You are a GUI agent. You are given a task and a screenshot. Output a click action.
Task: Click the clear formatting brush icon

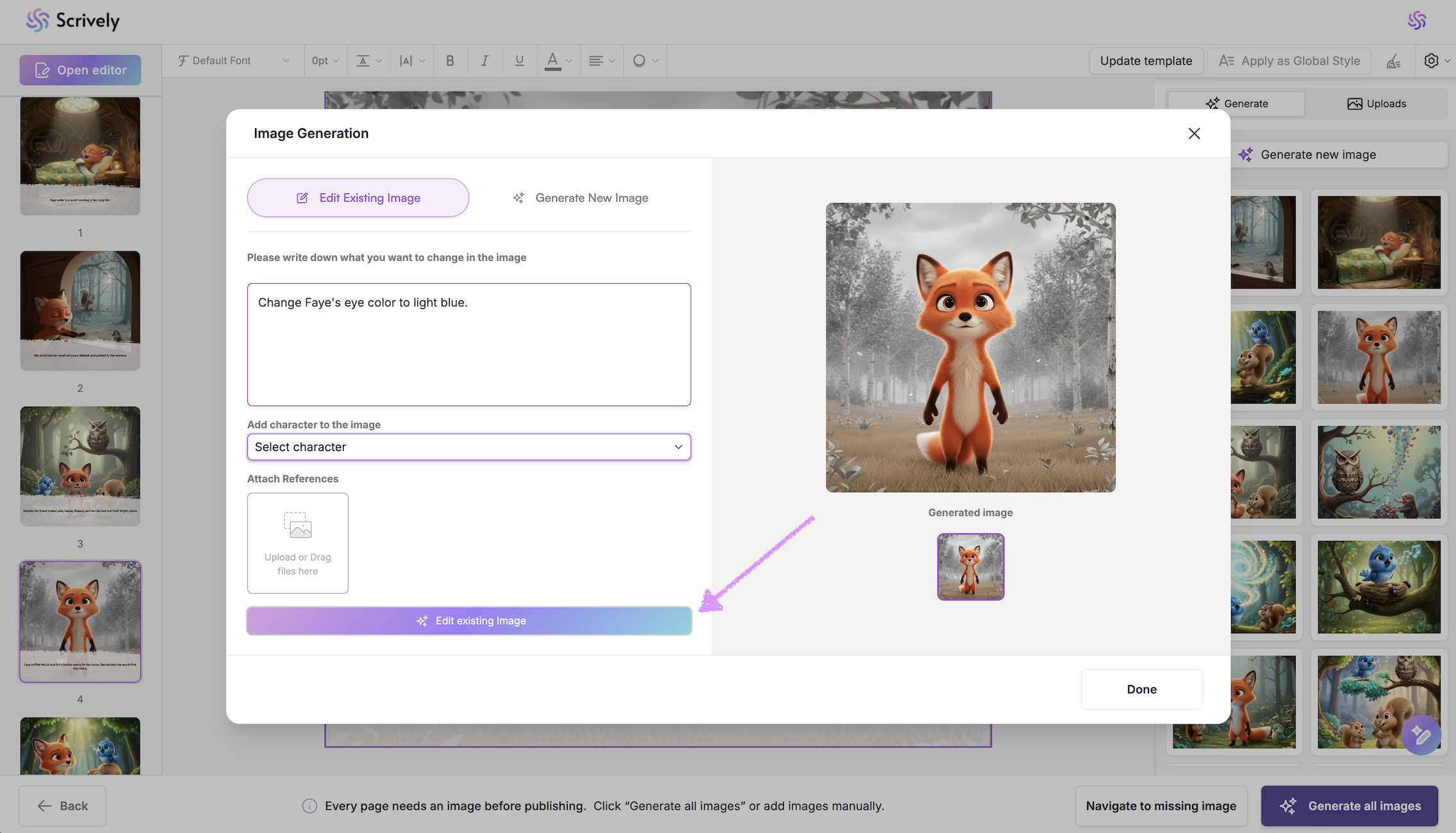coord(1393,61)
